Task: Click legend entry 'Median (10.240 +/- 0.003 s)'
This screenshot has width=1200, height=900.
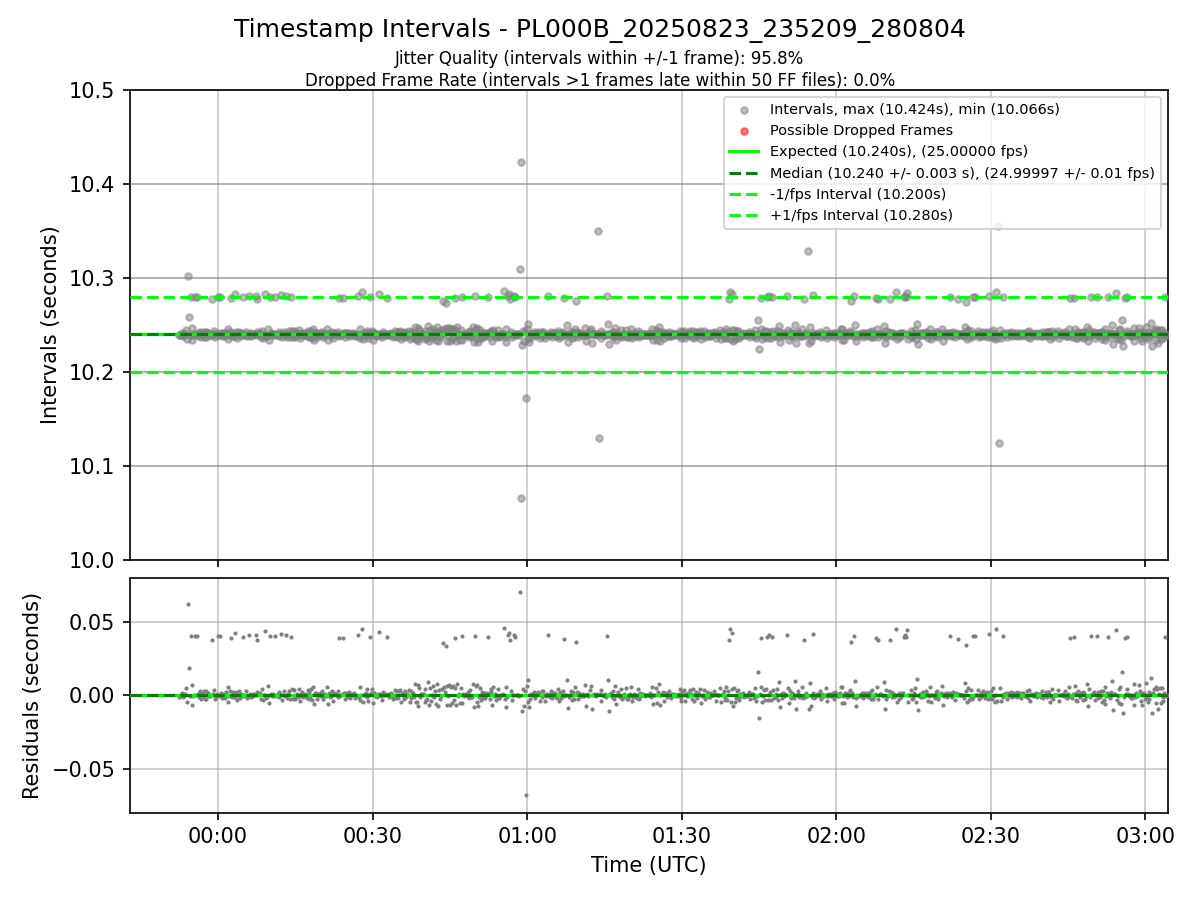Action: (x=962, y=173)
